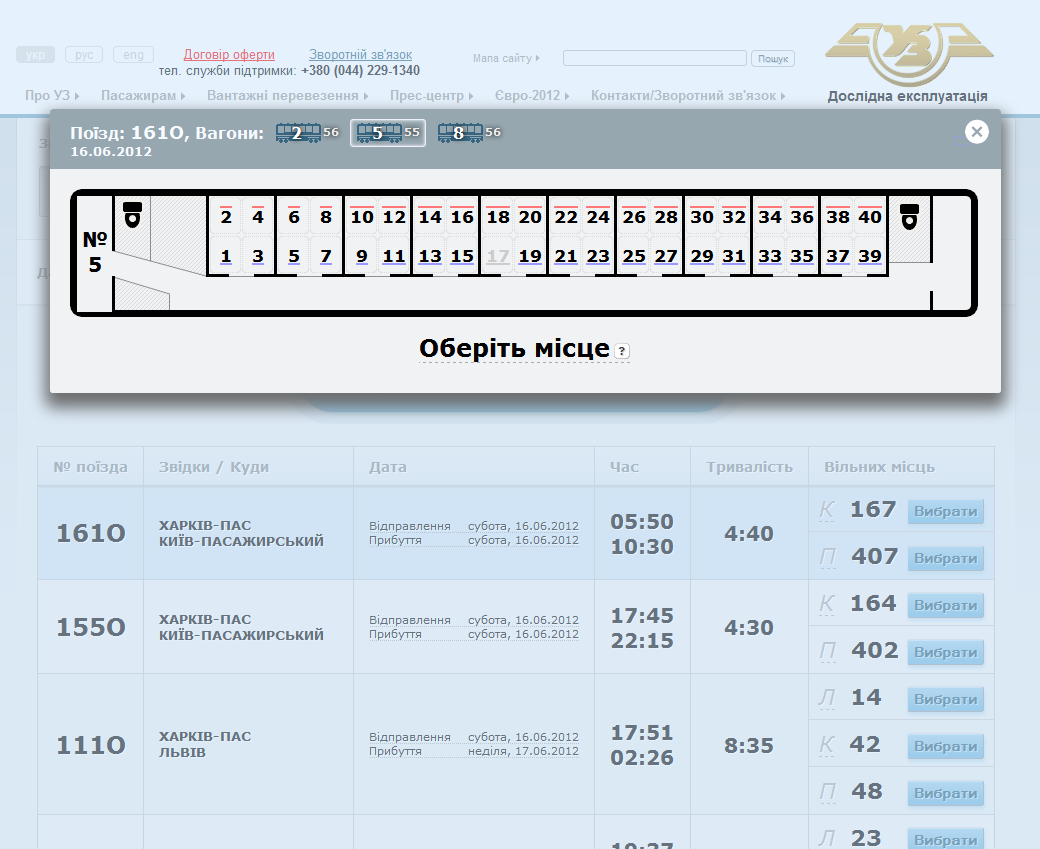
Task: Open the Євро-2012 menu
Action: [x=531, y=96]
